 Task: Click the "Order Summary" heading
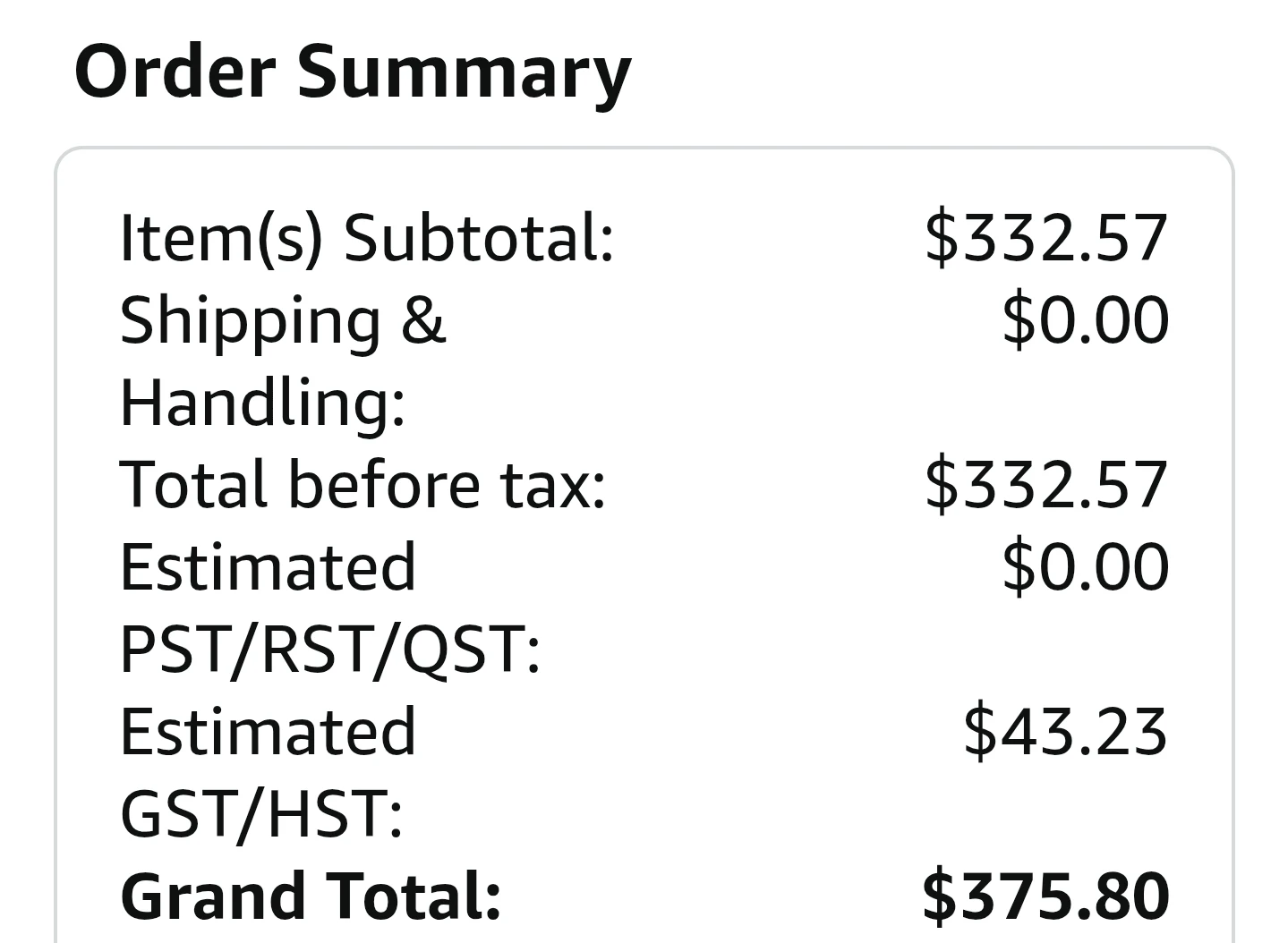(353, 72)
